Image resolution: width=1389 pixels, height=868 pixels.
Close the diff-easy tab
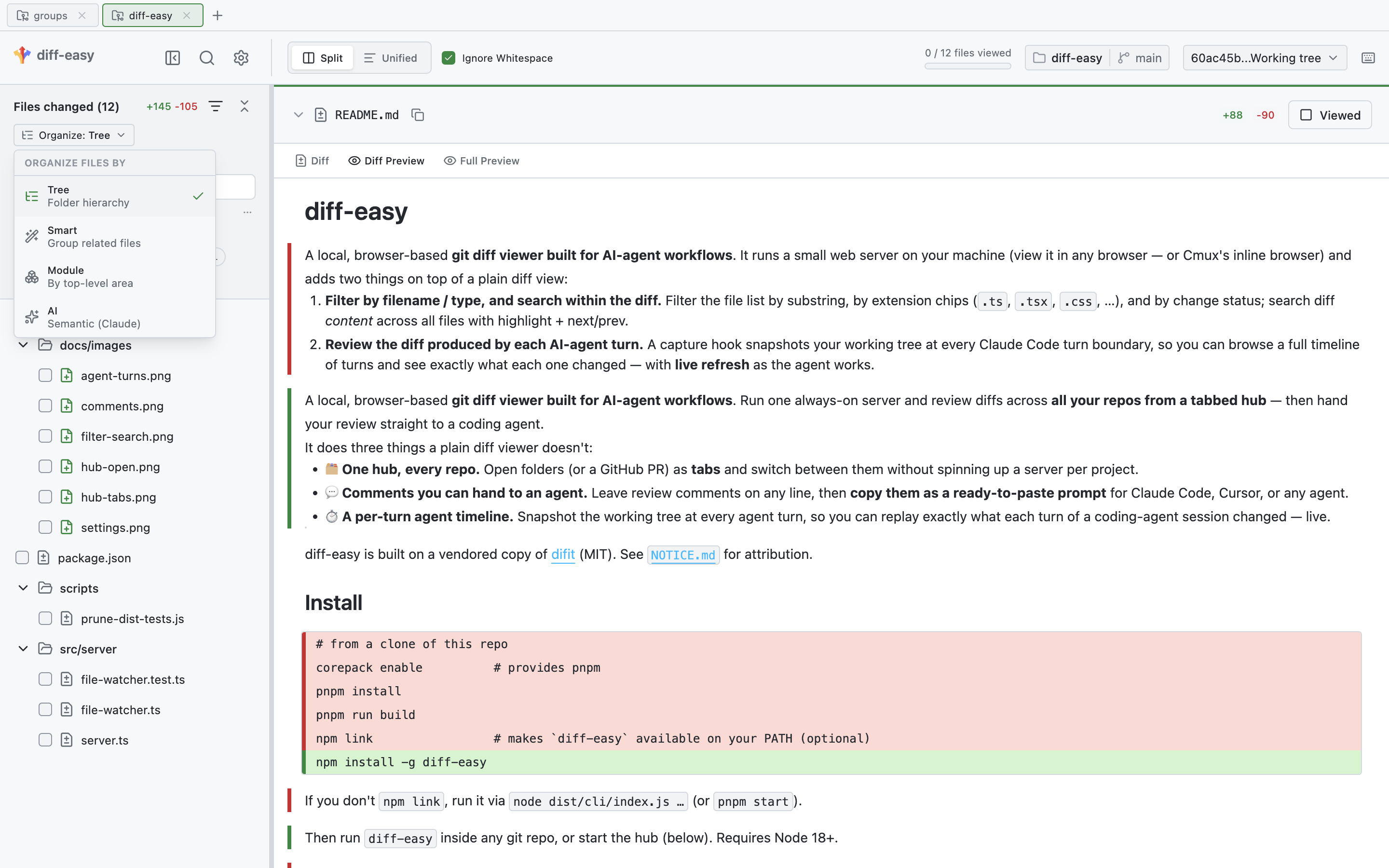pyautogui.click(x=187, y=15)
